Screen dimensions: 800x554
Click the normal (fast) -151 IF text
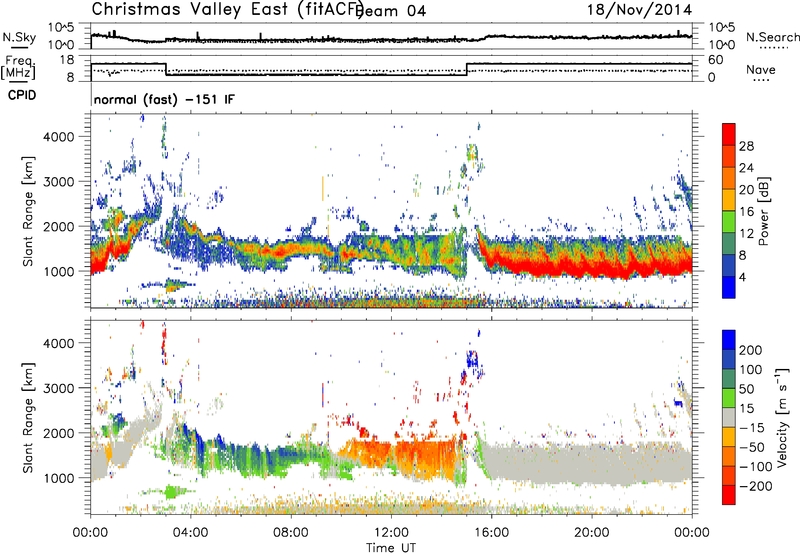click(x=164, y=100)
